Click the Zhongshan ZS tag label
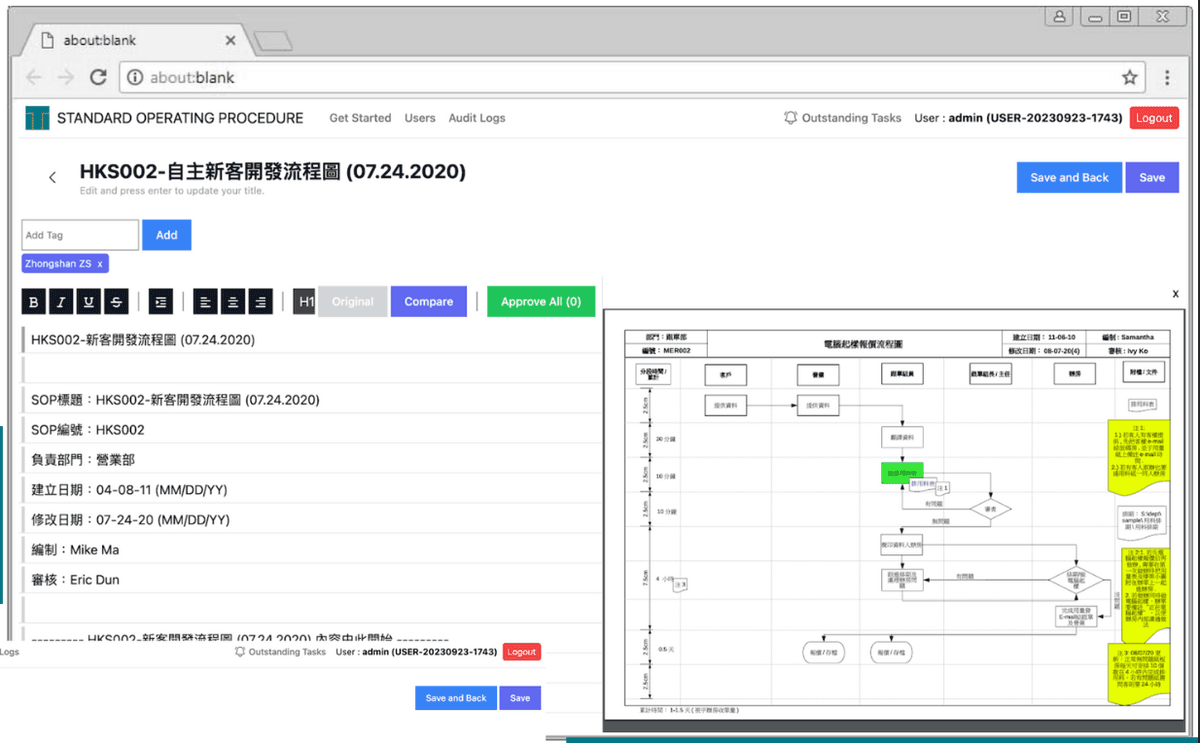This screenshot has height=743, width=1200. point(58,264)
